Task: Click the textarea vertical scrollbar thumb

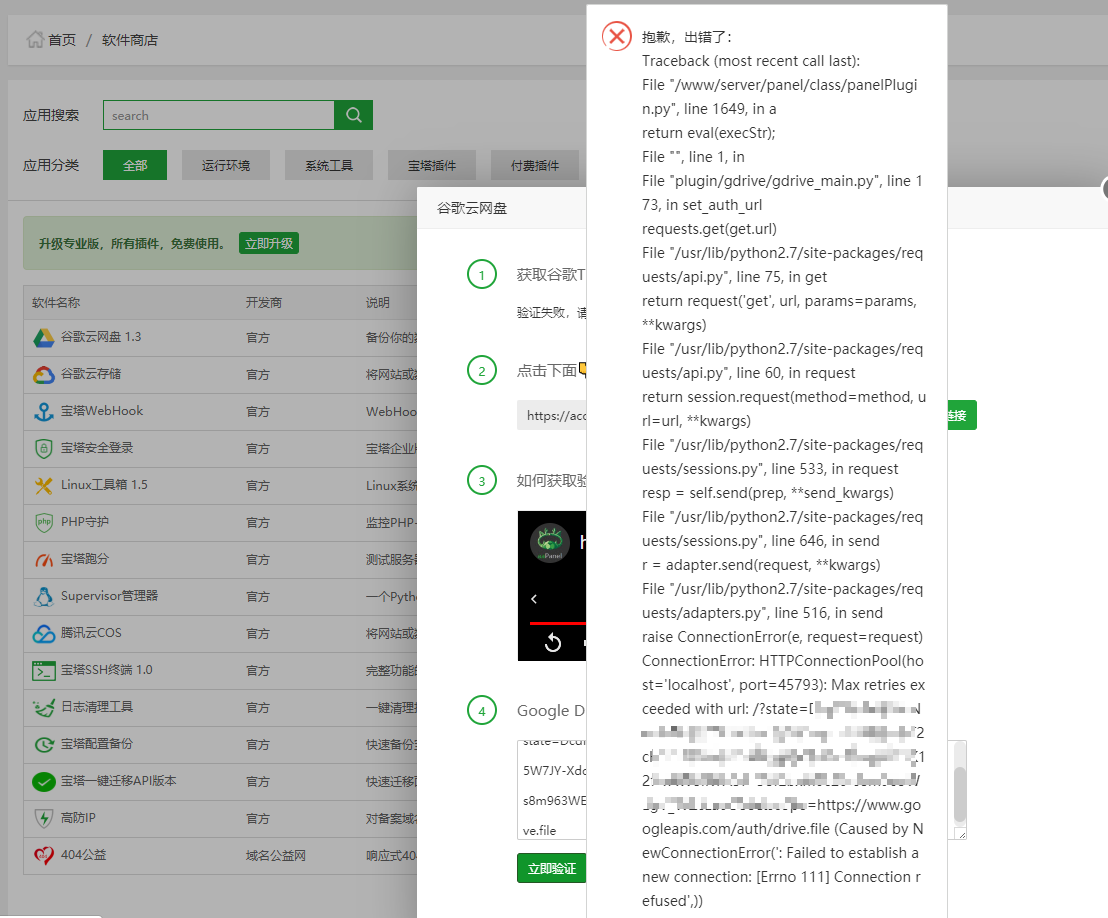Action: point(960,794)
